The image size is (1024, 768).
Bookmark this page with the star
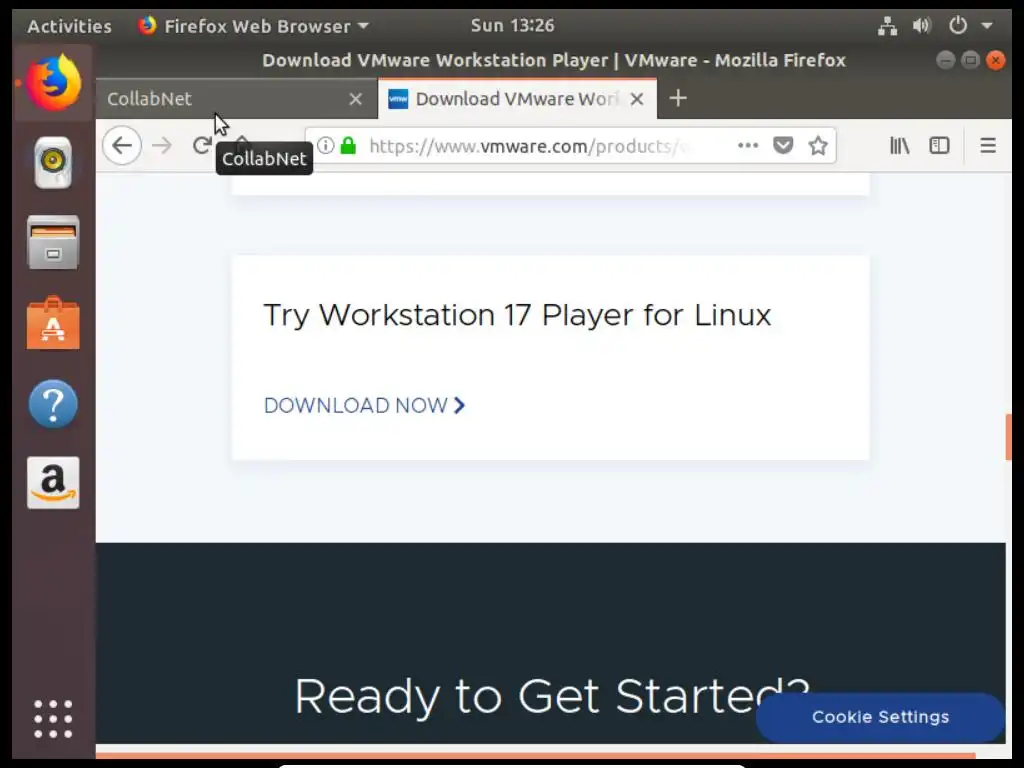coord(818,146)
